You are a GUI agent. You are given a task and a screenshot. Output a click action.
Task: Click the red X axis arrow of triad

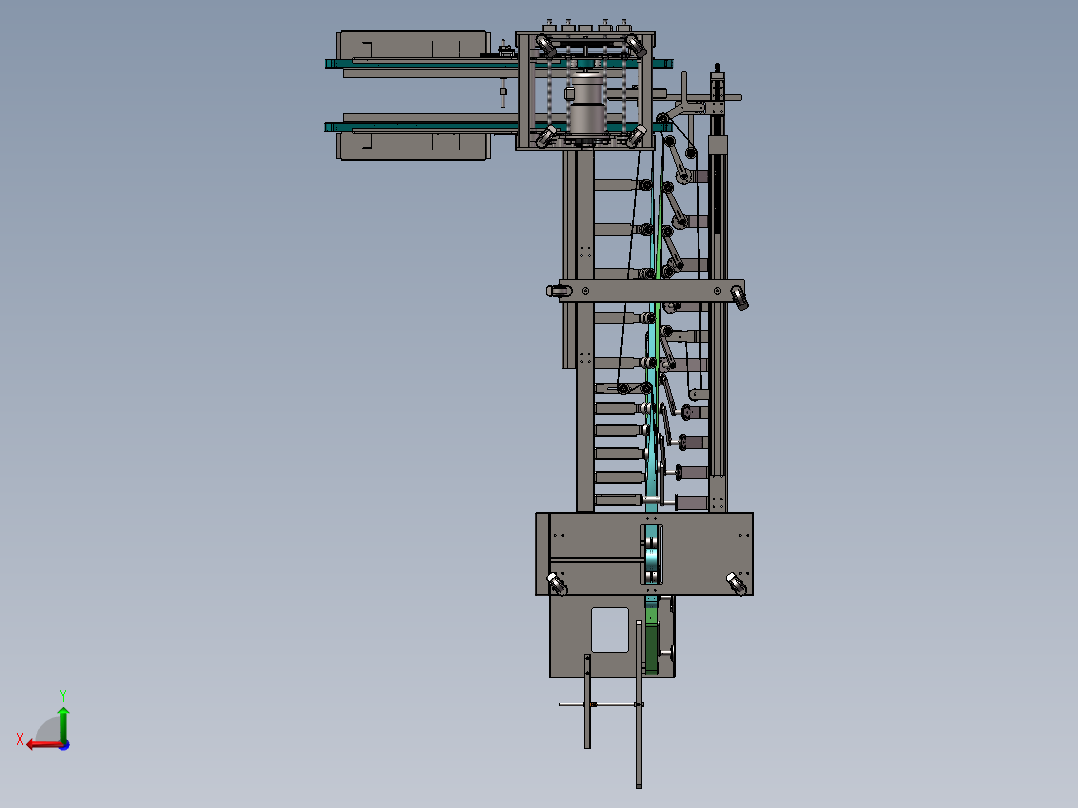tap(45, 744)
